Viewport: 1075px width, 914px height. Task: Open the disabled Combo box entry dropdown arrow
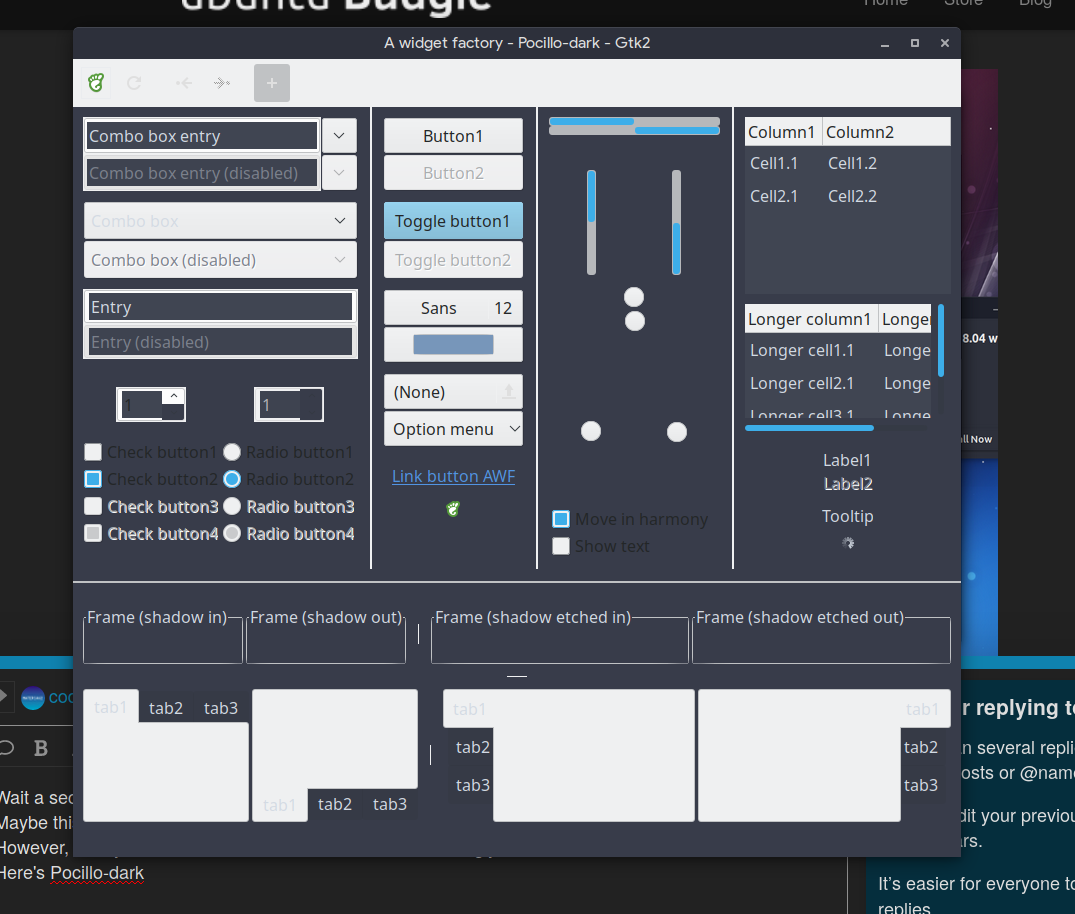click(339, 173)
